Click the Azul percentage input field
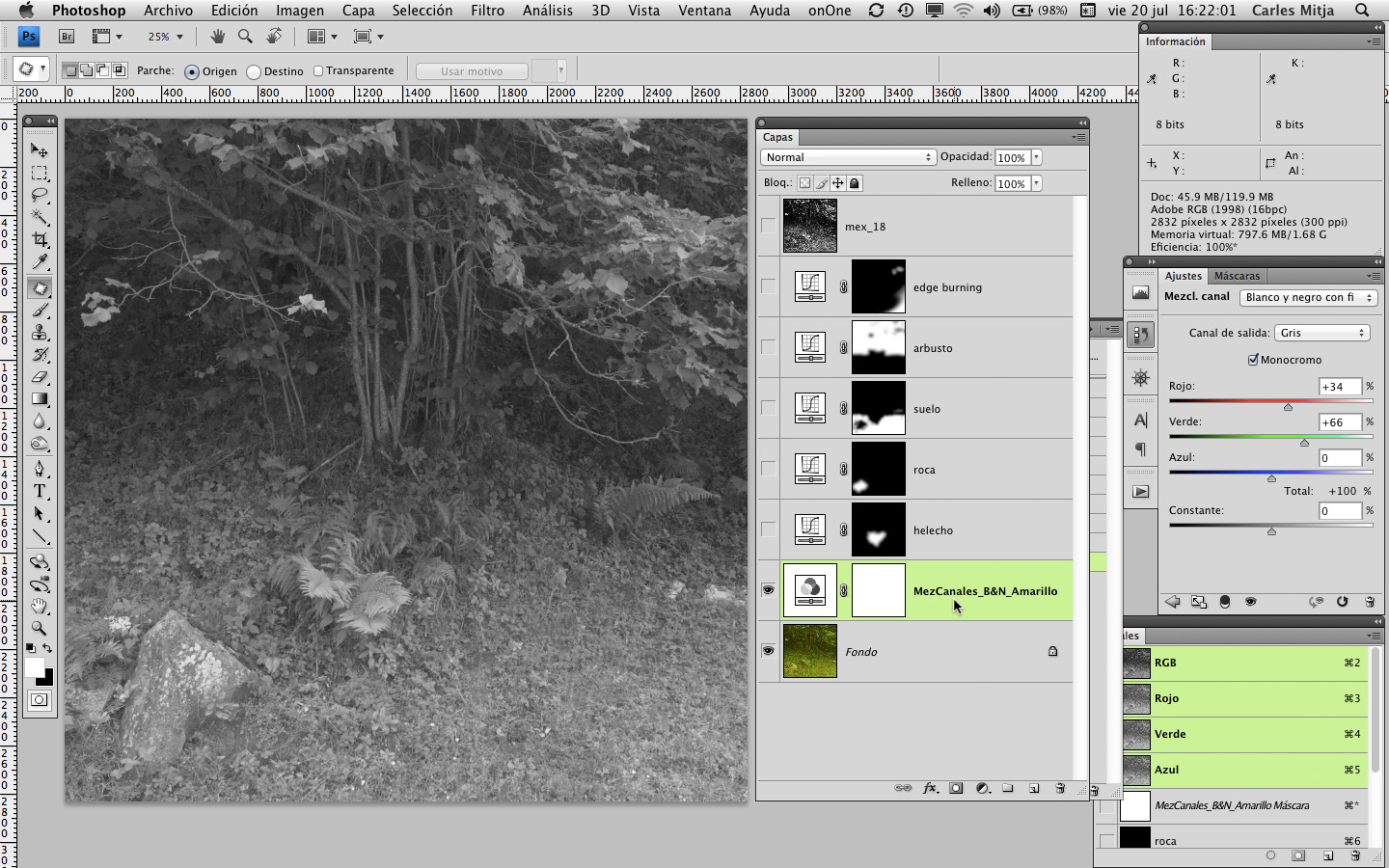 [x=1339, y=458]
